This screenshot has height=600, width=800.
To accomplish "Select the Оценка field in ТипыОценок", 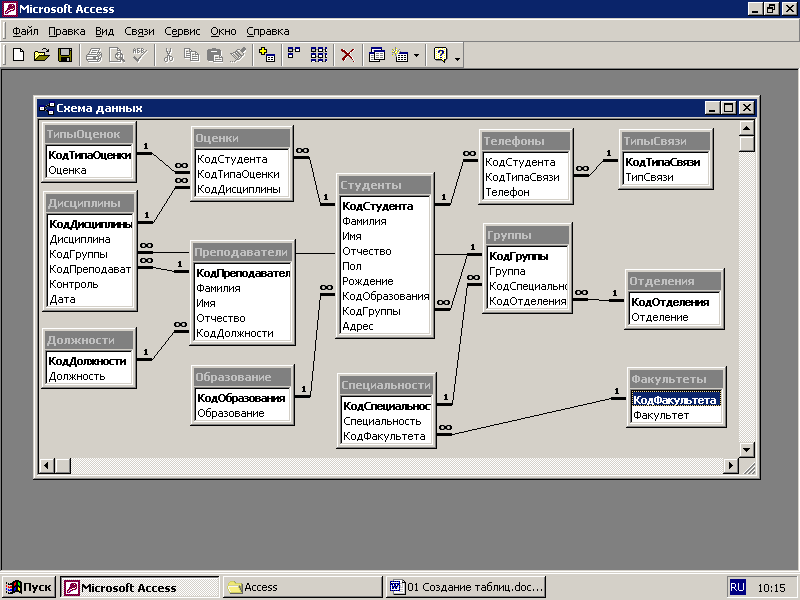I will (89, 170).
